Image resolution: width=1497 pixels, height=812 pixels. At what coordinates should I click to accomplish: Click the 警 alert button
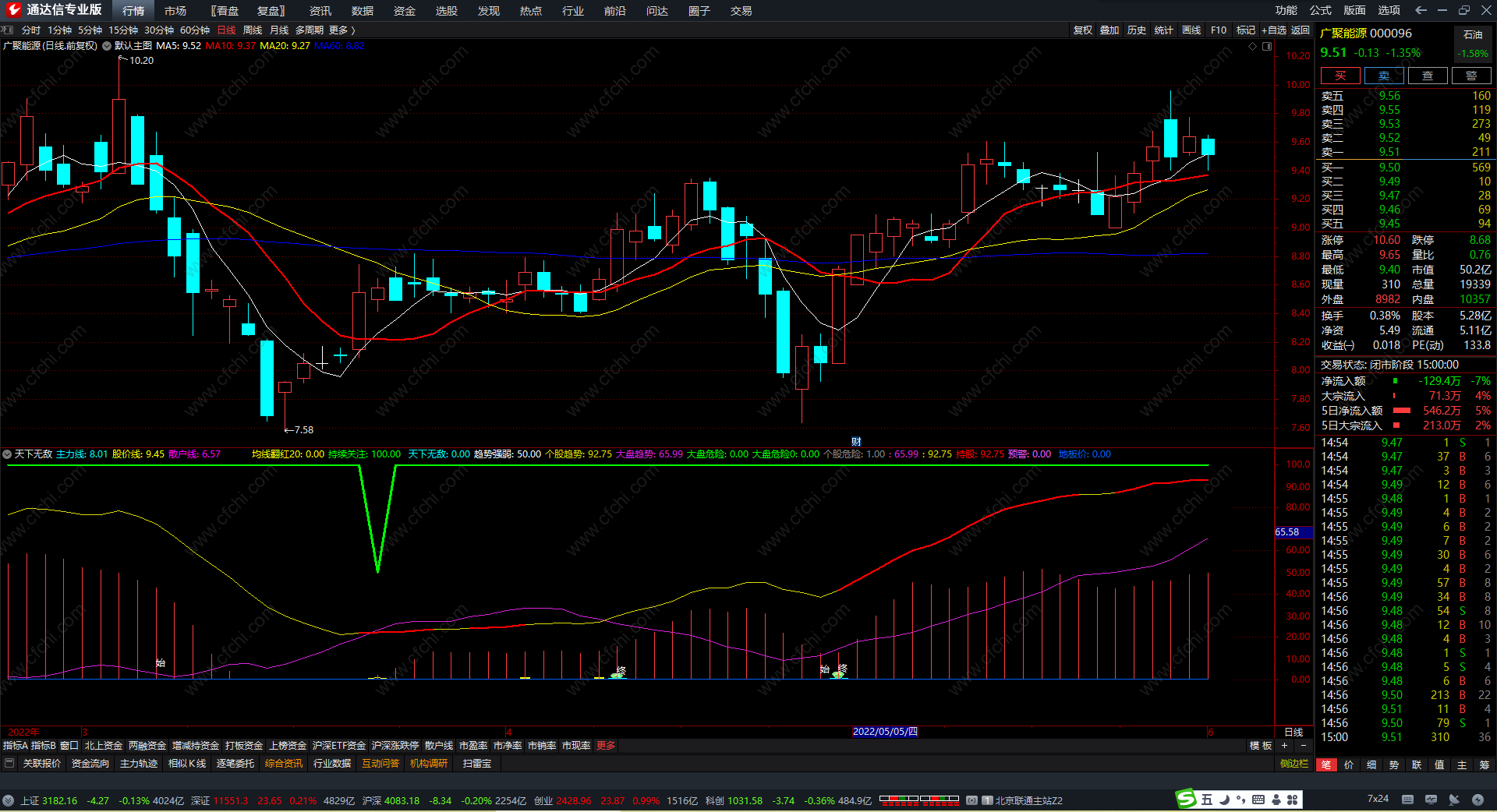point(1471,76)
